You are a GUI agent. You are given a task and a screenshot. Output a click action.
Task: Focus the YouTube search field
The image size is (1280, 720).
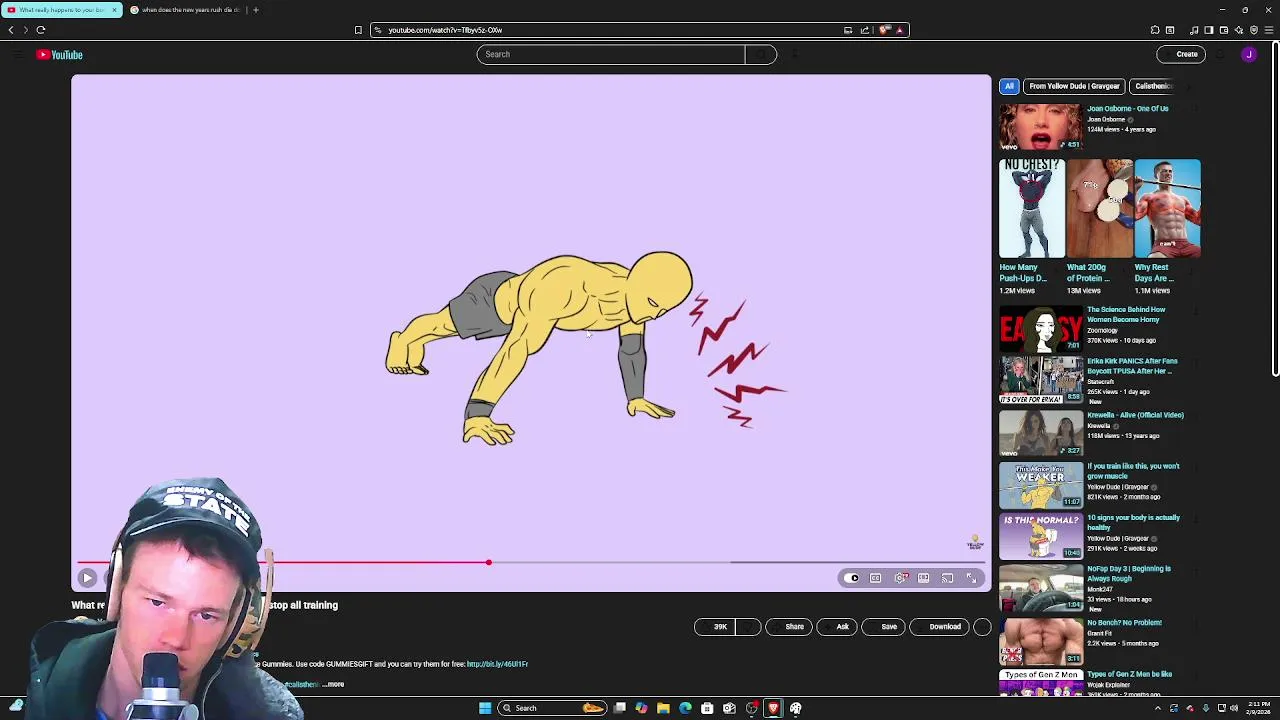pos(611,54)
